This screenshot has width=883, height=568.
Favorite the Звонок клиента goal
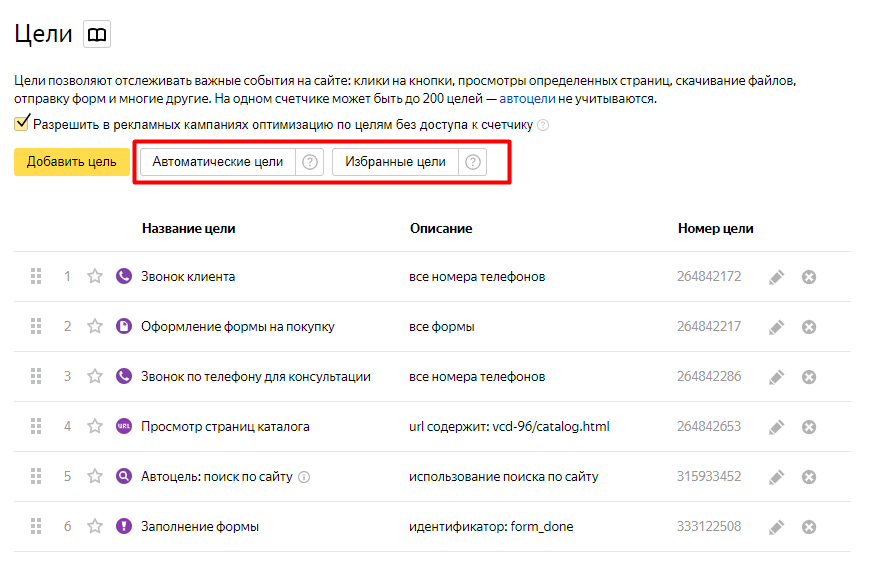[x=95, y=276]
